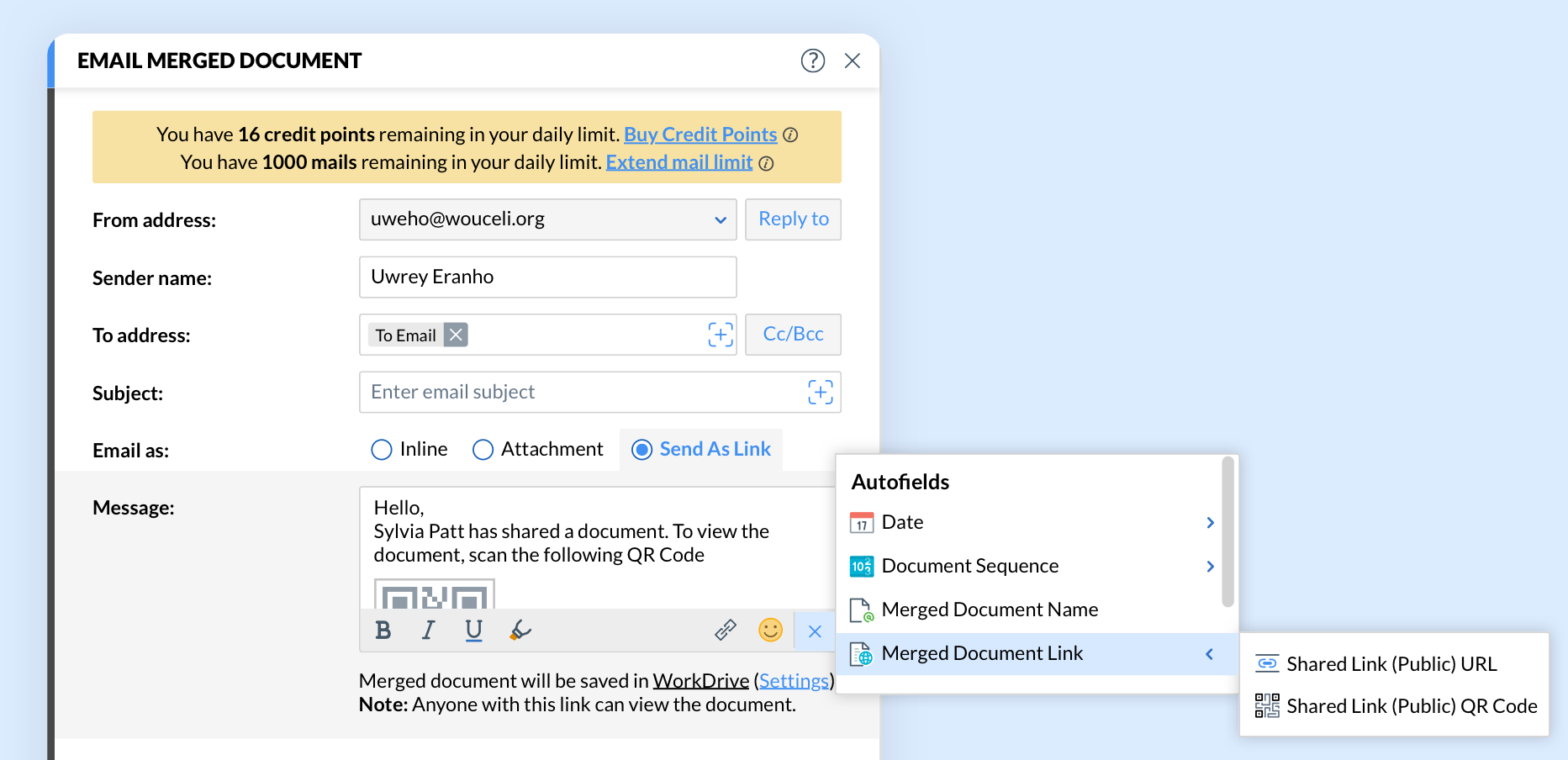The image size is (1568, 760).
Task: Open the From address dropdown
Action: pyautogui.click(x=720, y=219)
